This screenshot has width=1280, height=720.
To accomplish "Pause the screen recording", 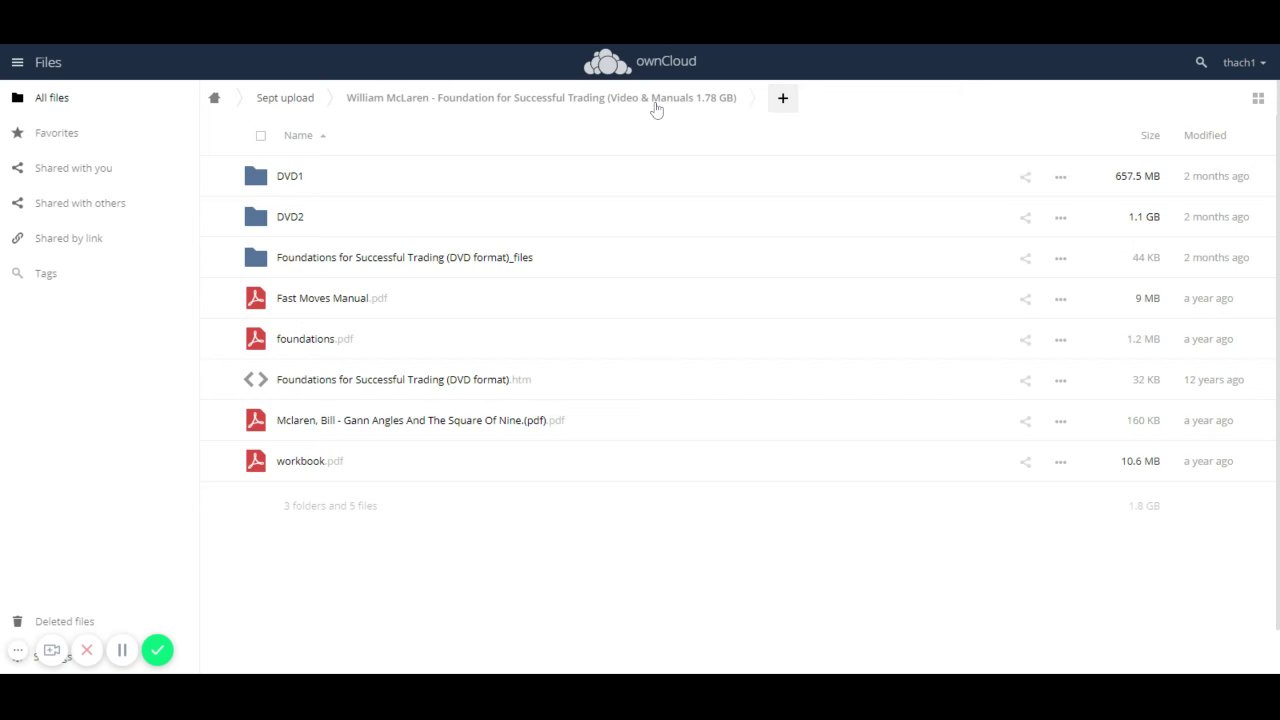I will coord(122,651).
